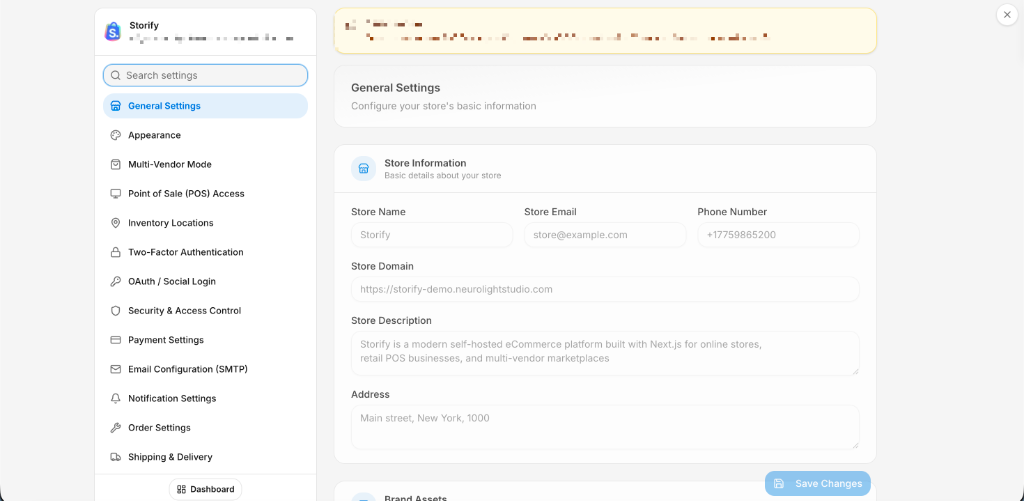Click the "Brand Assets" section title
The width and height of the screenshot is (1024, 501).
point(415,498)
